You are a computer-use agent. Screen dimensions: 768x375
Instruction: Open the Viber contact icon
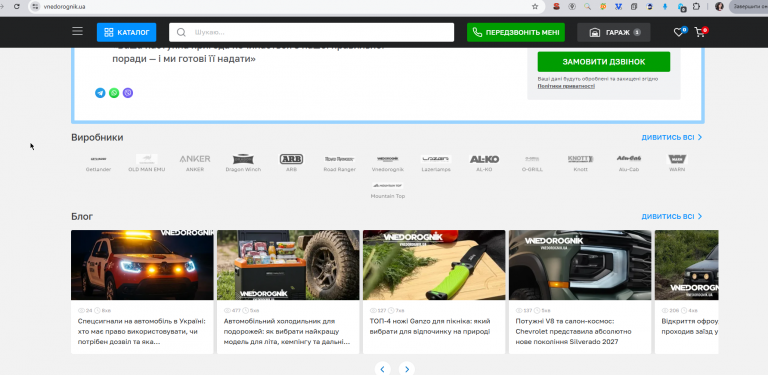pos(128,93)
